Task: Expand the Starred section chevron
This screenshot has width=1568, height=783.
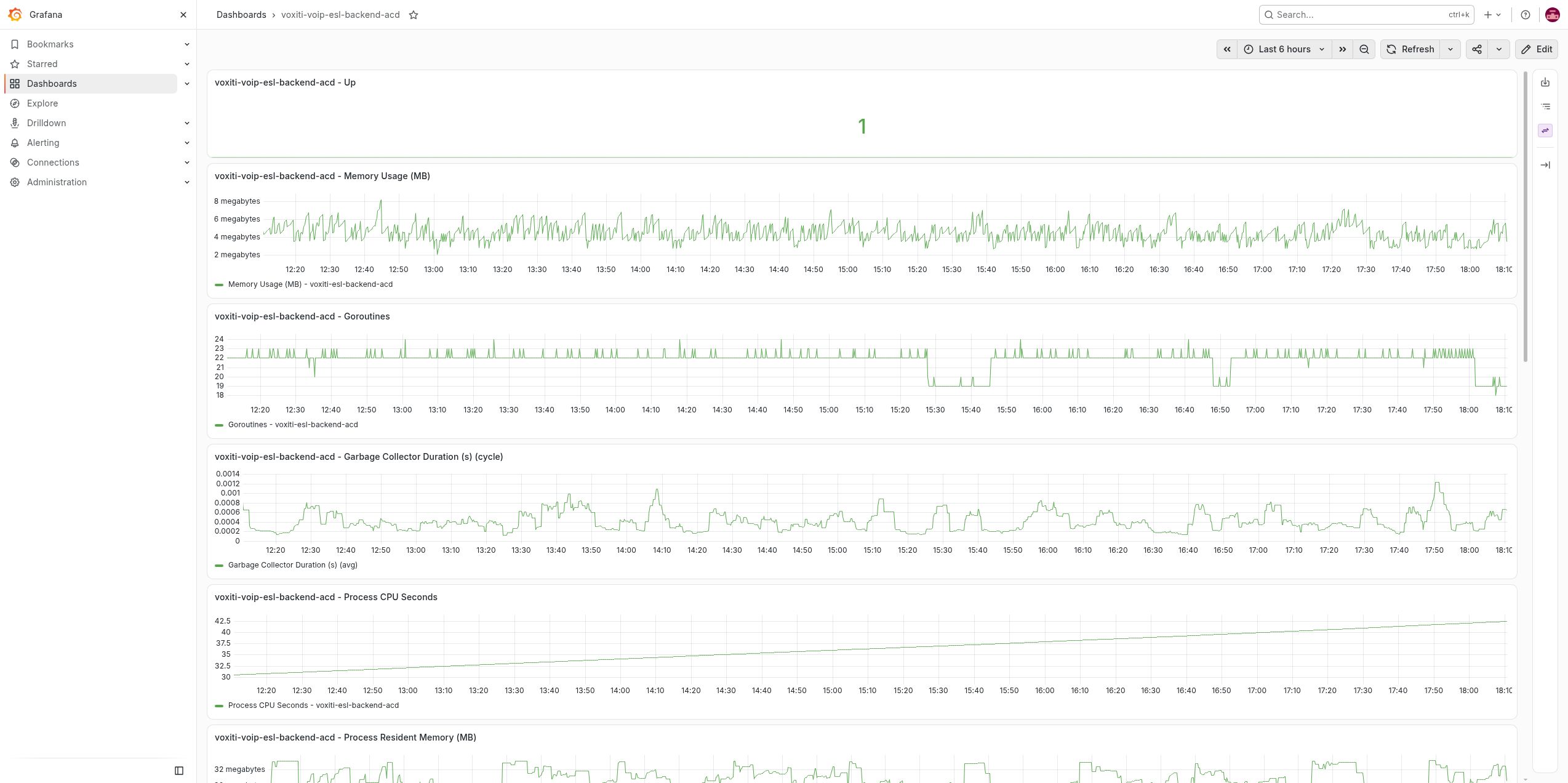Action: pyautogui.click(x=187, y=64)
